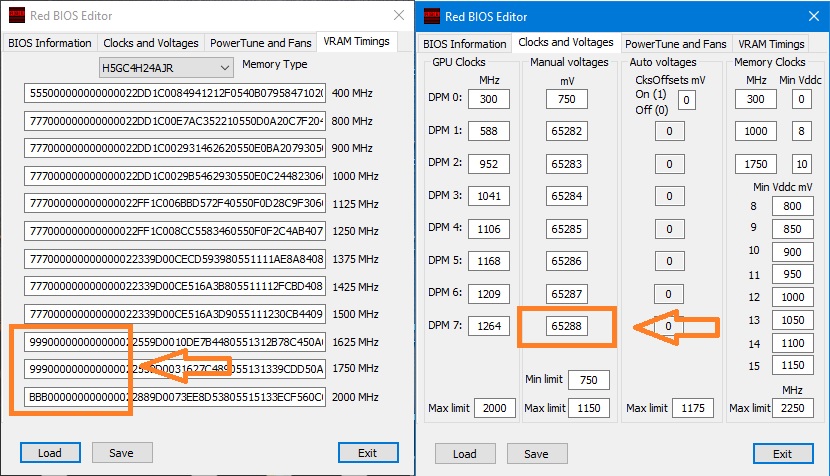Click Auto voltages Max limit field 1175

[x=693, y=408]
